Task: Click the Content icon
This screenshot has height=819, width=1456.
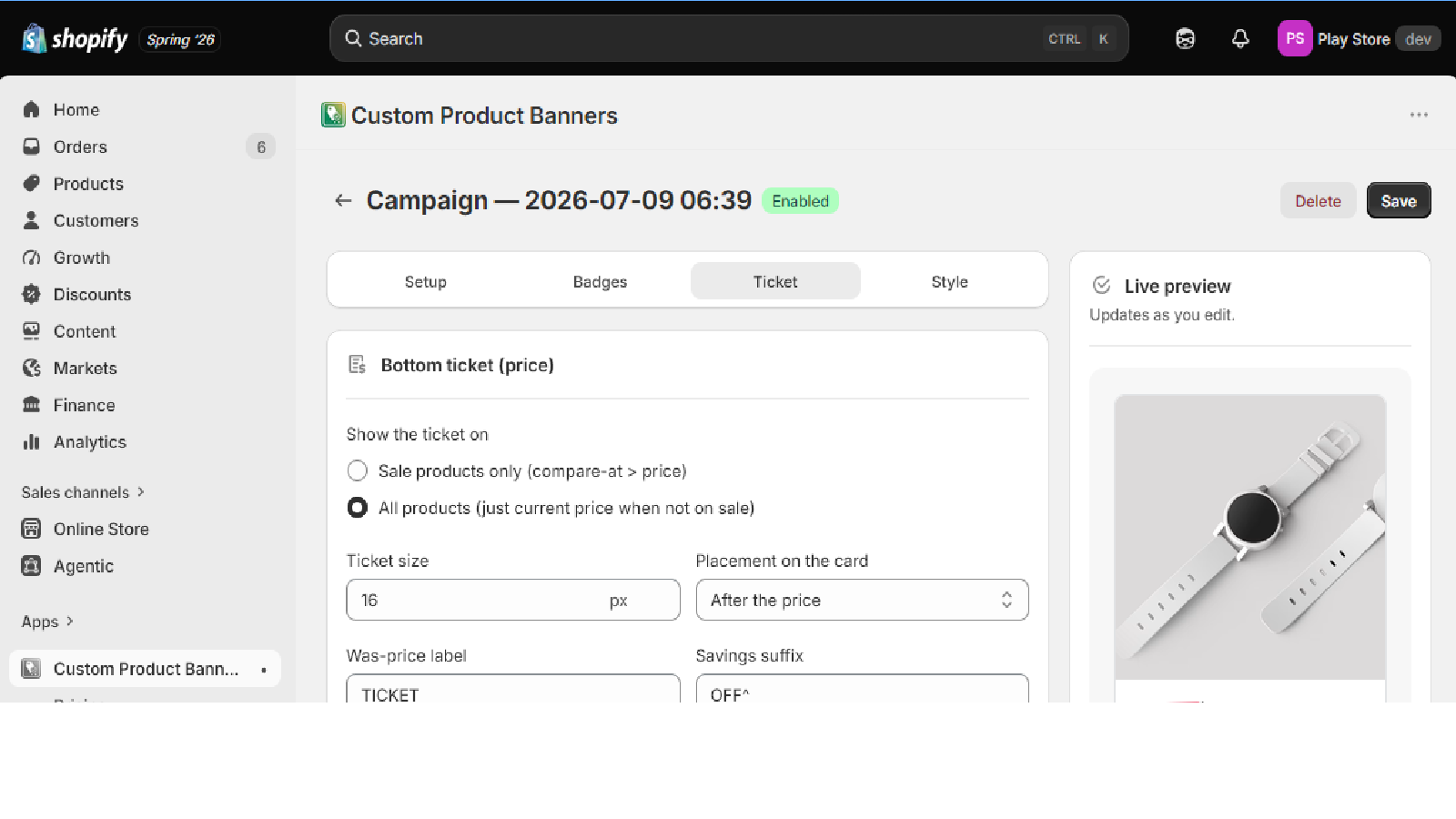Action: click(32, 331)
